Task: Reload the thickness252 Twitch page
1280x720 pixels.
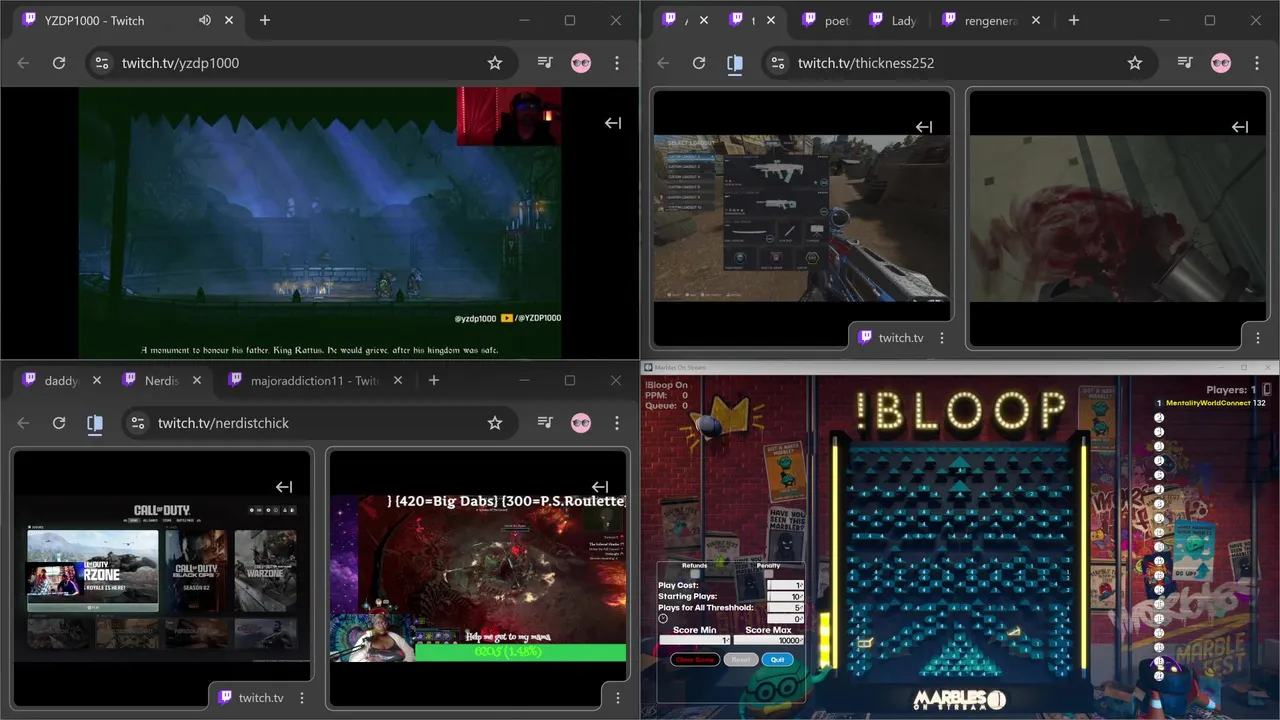Action: [x=699, y=63]
